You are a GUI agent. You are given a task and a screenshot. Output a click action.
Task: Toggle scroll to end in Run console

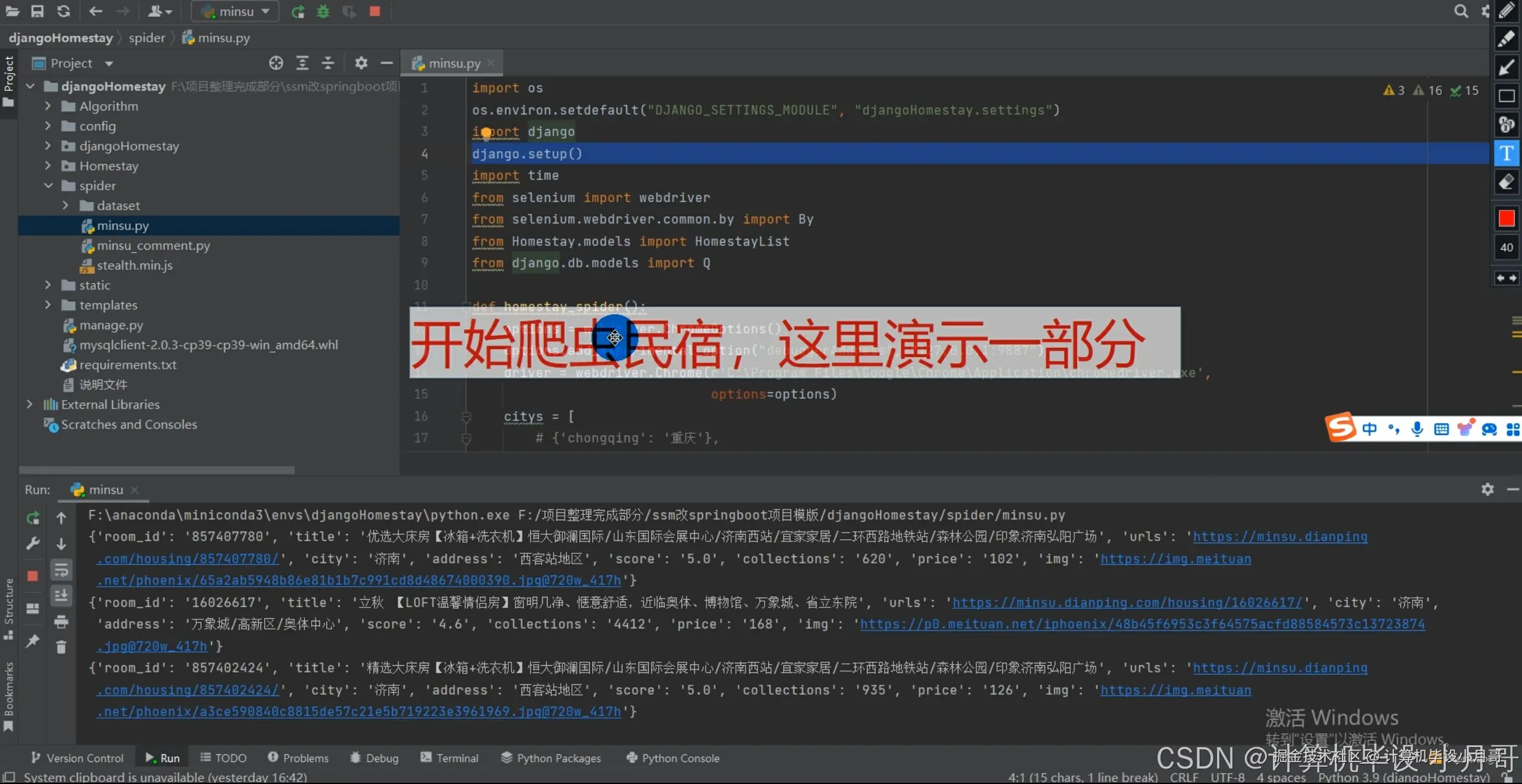[x=61, y=596]
